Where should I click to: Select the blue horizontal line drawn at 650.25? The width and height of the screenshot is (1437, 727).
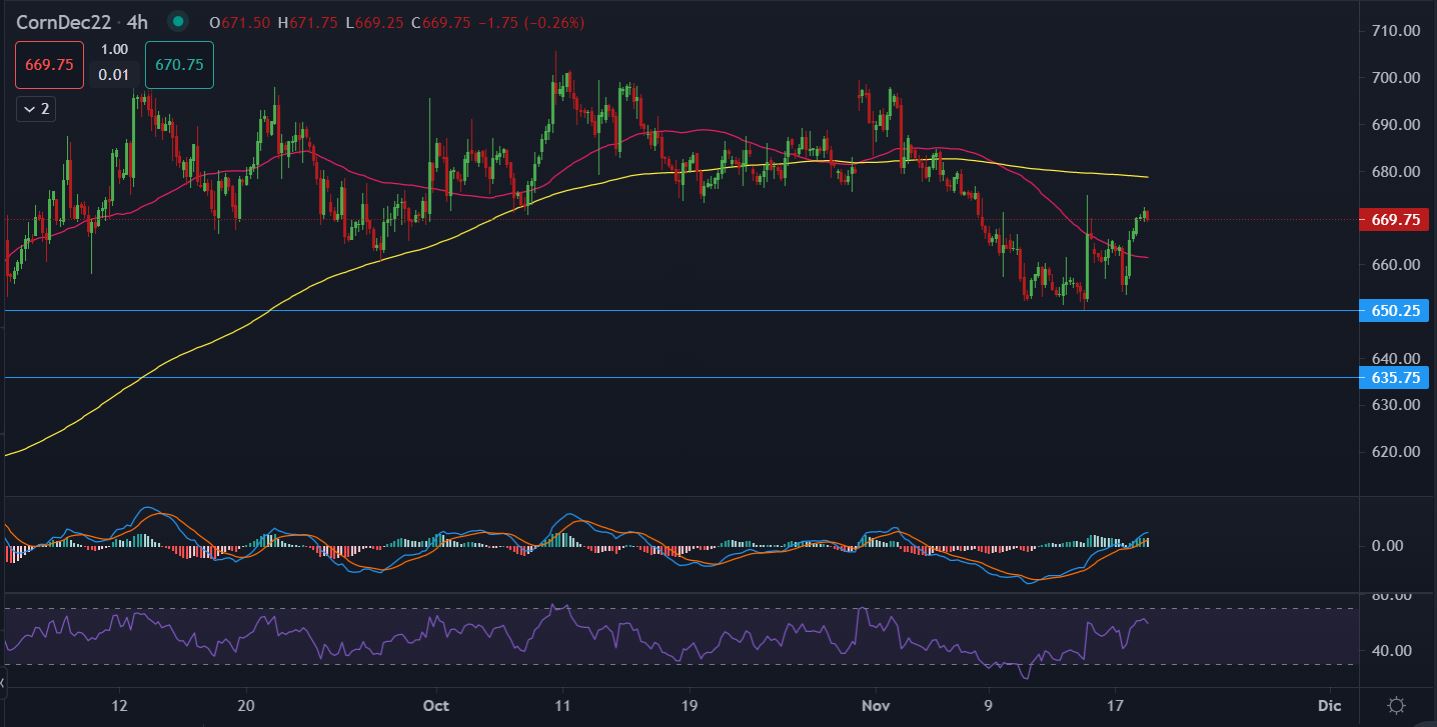(680, 311)
